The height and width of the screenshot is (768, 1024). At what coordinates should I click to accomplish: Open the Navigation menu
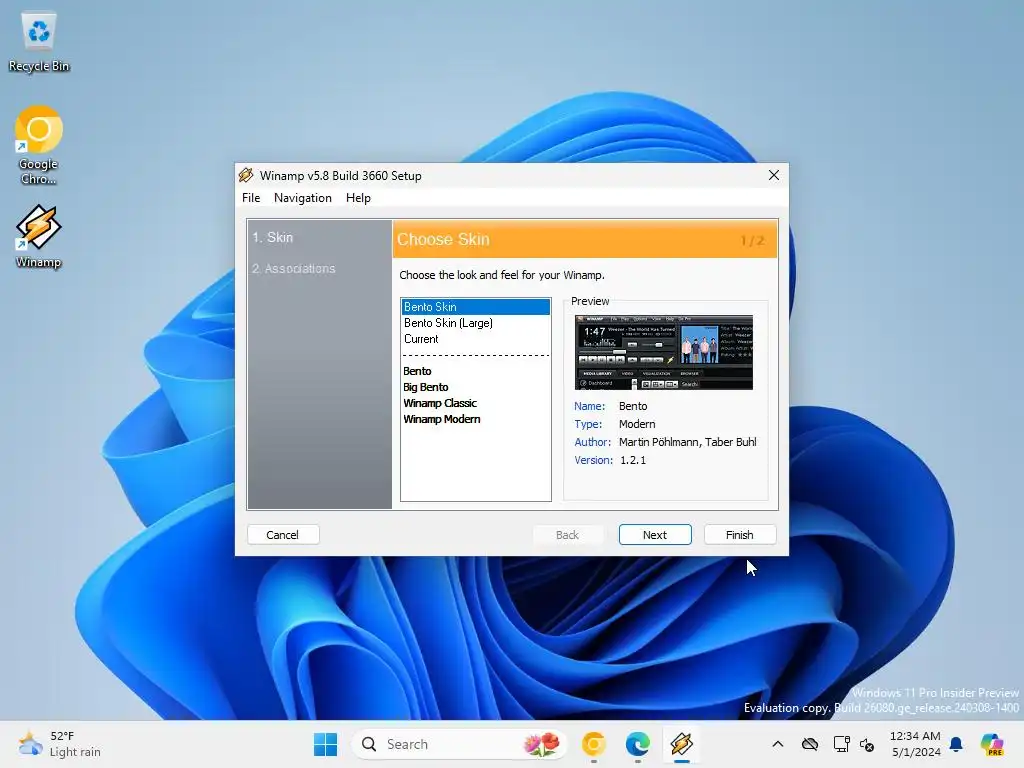coord(302,198)
